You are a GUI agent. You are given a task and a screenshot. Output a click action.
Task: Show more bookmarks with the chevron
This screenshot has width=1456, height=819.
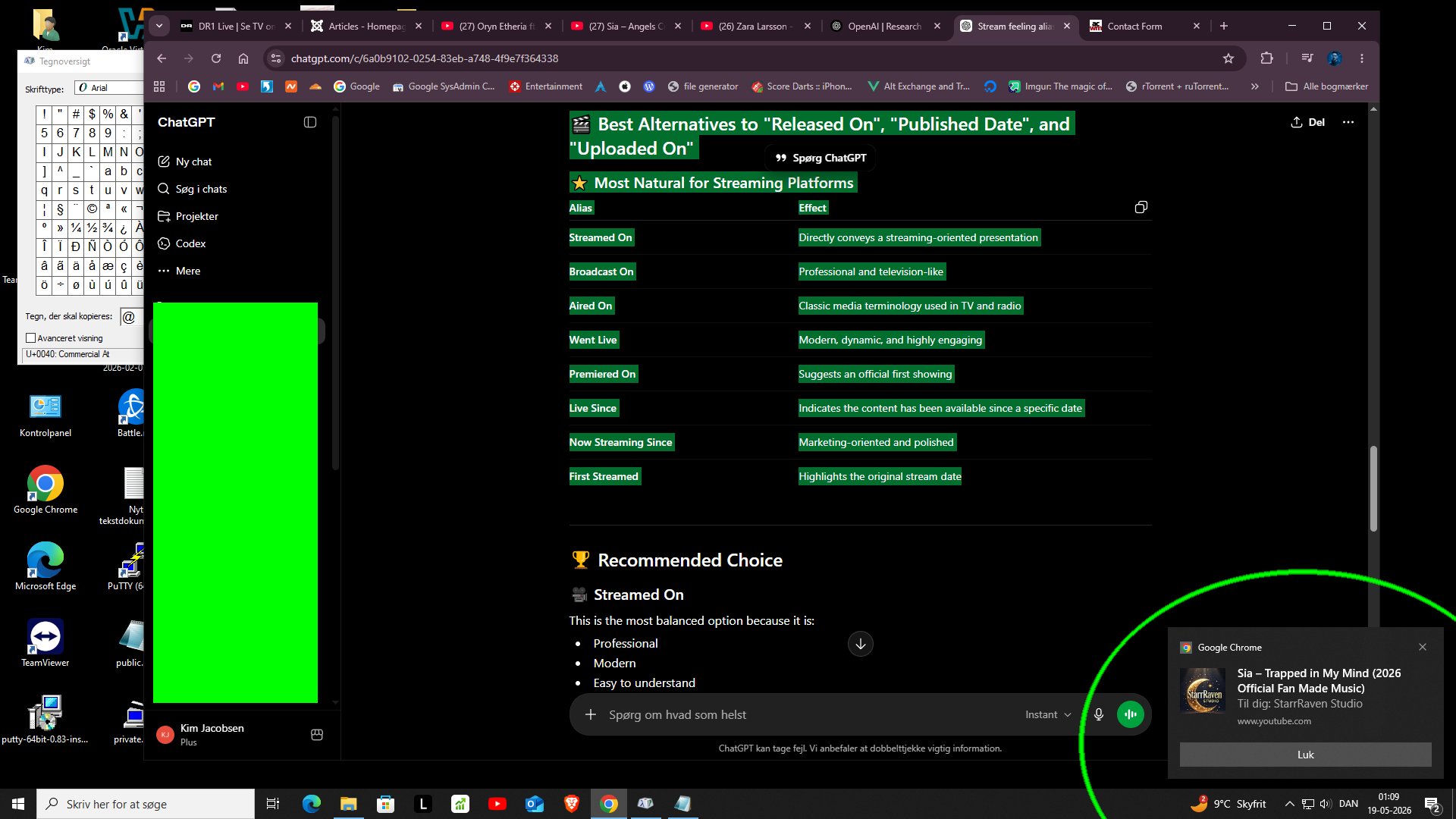(x=1255, y=86)
